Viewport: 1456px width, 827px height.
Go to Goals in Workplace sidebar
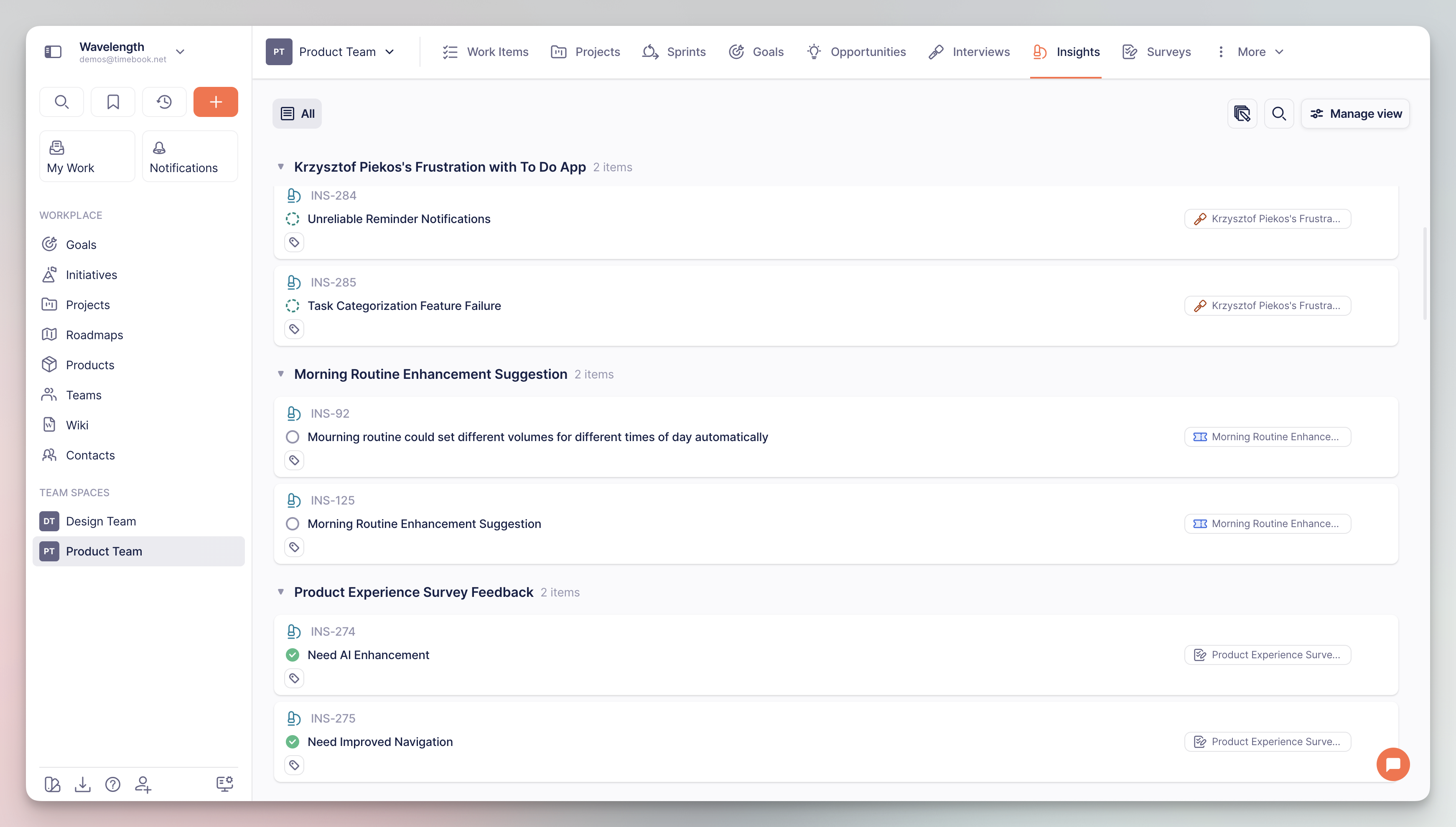tap(138, 244)
